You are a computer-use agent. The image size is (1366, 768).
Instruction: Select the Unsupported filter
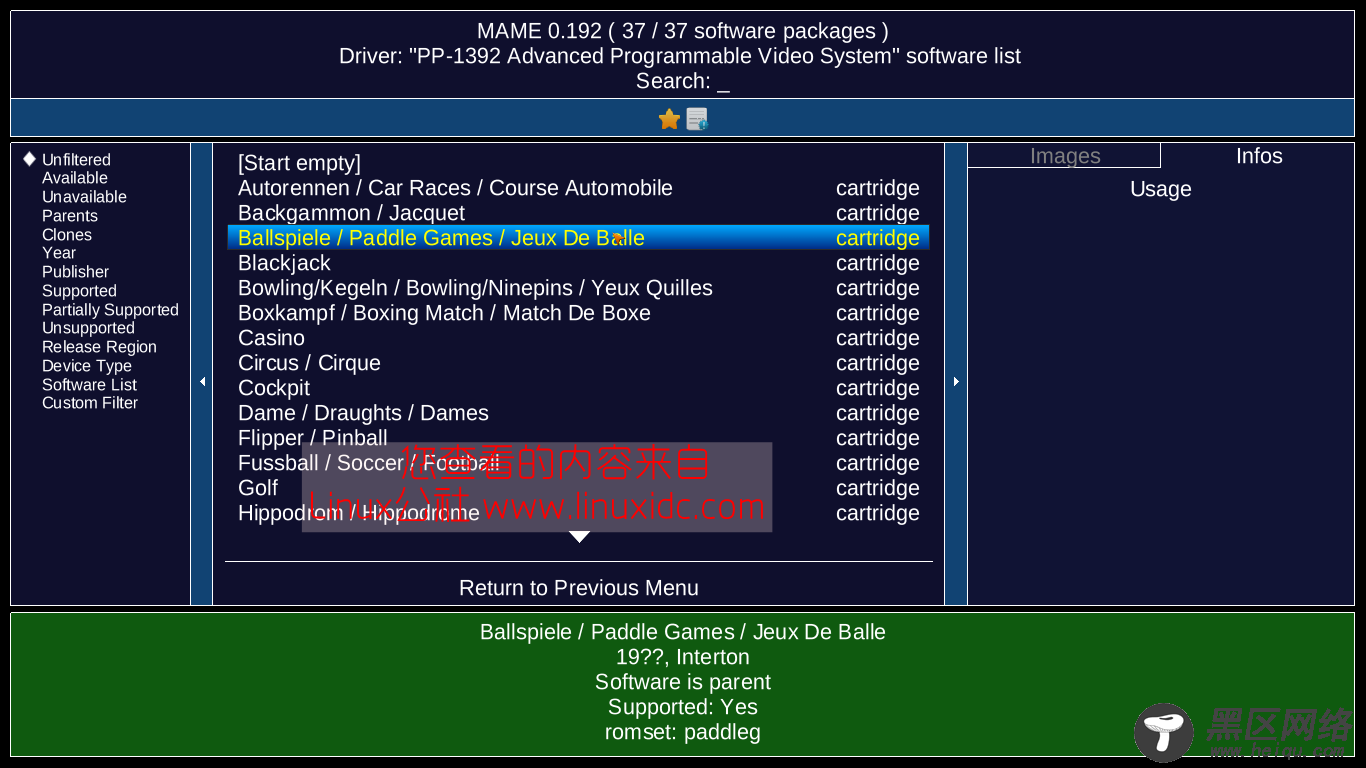pyautogui.click(x=88, y=328)
